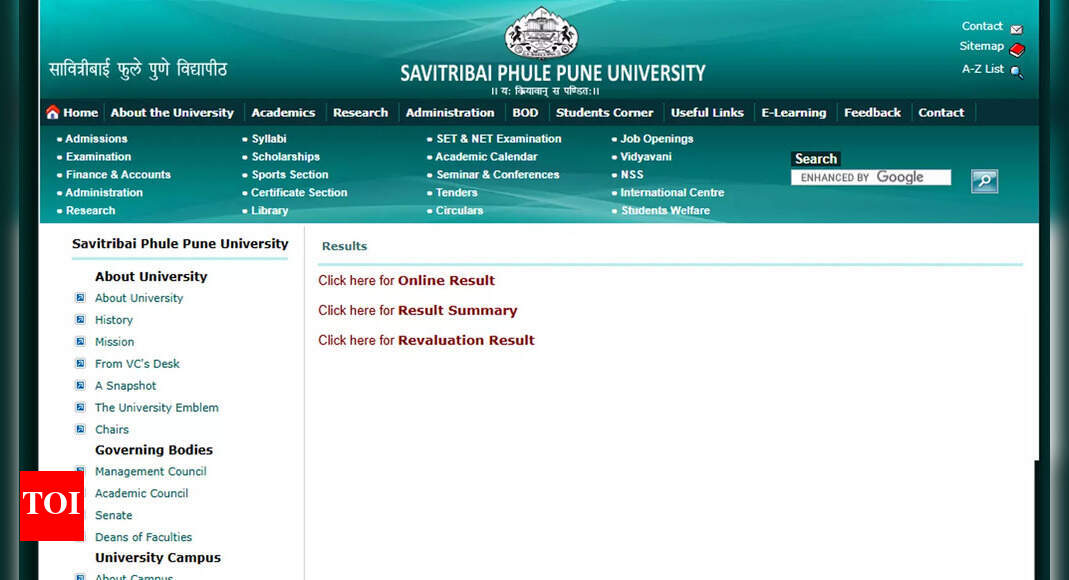1069x580 pixels.
Task: Open the Students Corner menu
Action: pos(604,113)
